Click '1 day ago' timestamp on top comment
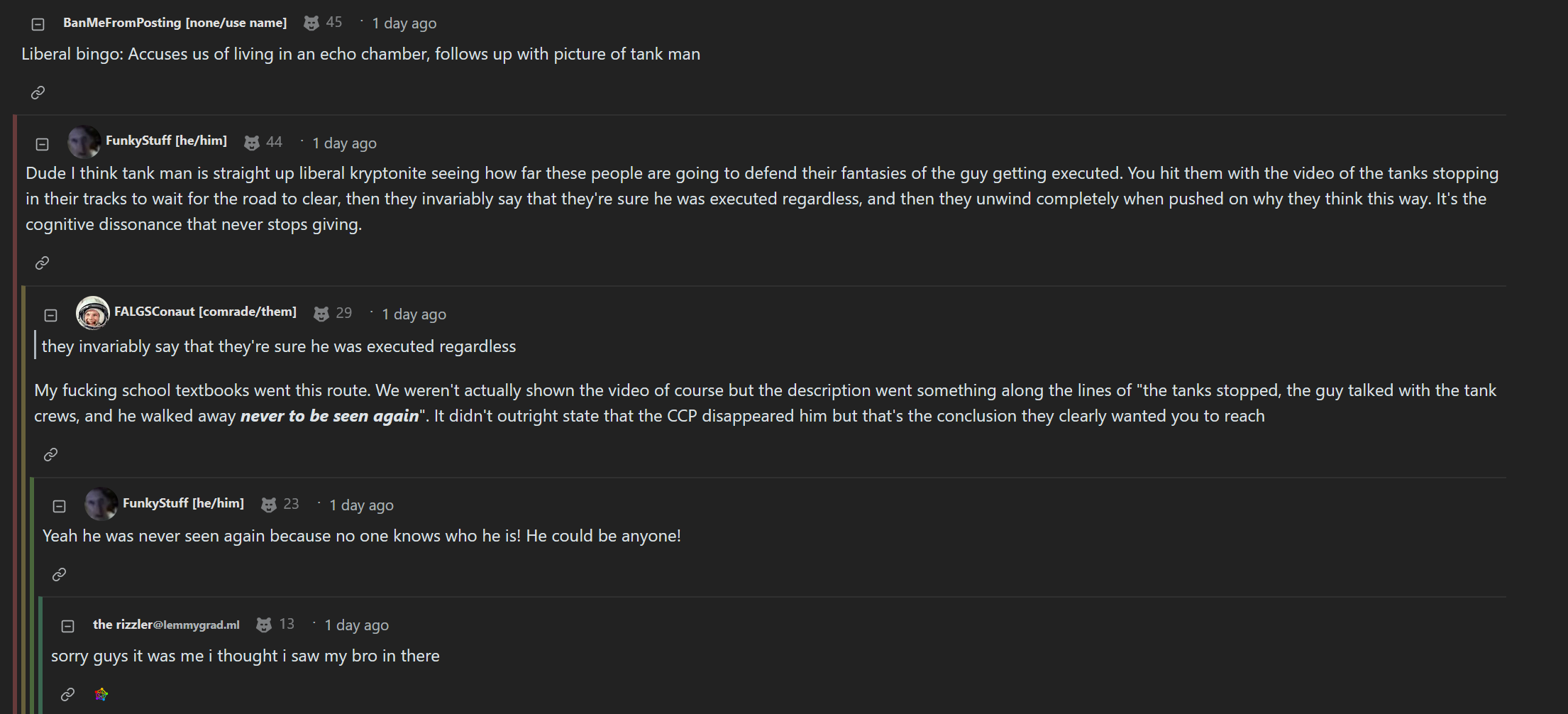The image size is (1568, 714). 404,23
